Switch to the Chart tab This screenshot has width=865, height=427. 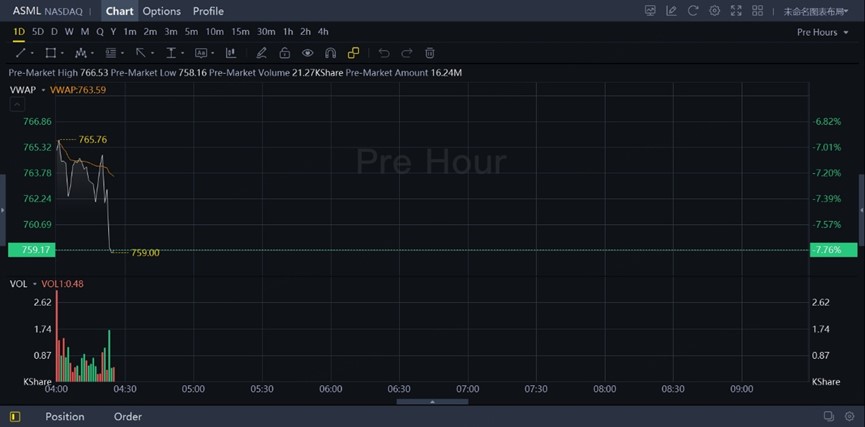pyautogui.click(x=119, y=11)
